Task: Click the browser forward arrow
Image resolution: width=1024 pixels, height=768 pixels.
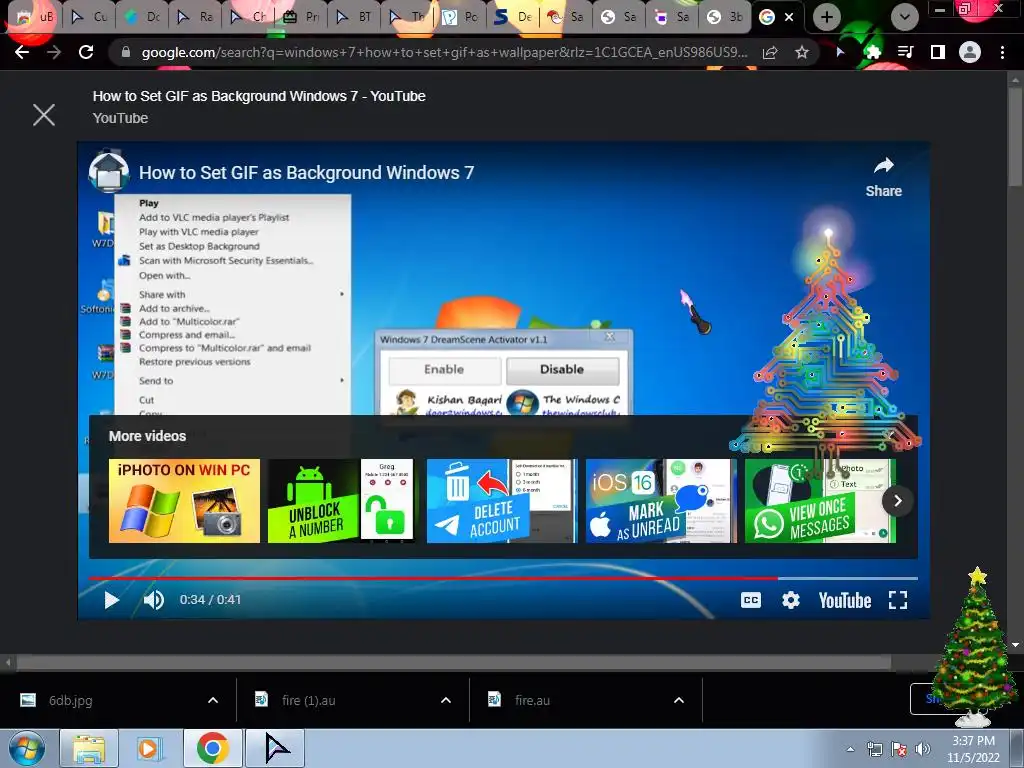Action: point(54,52)
